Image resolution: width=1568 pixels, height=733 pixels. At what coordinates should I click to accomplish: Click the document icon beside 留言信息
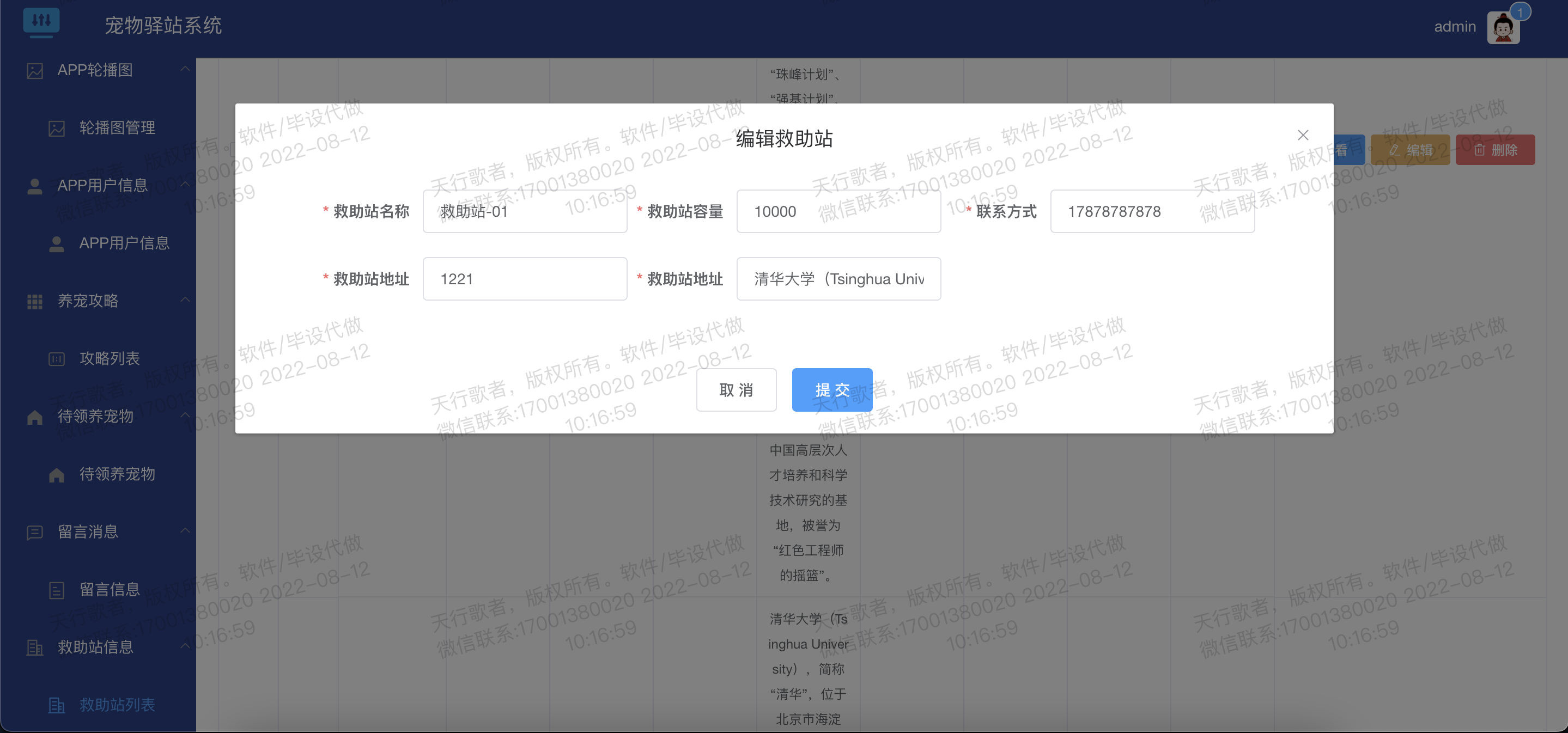pyautogui.click(x=56, y=589)
